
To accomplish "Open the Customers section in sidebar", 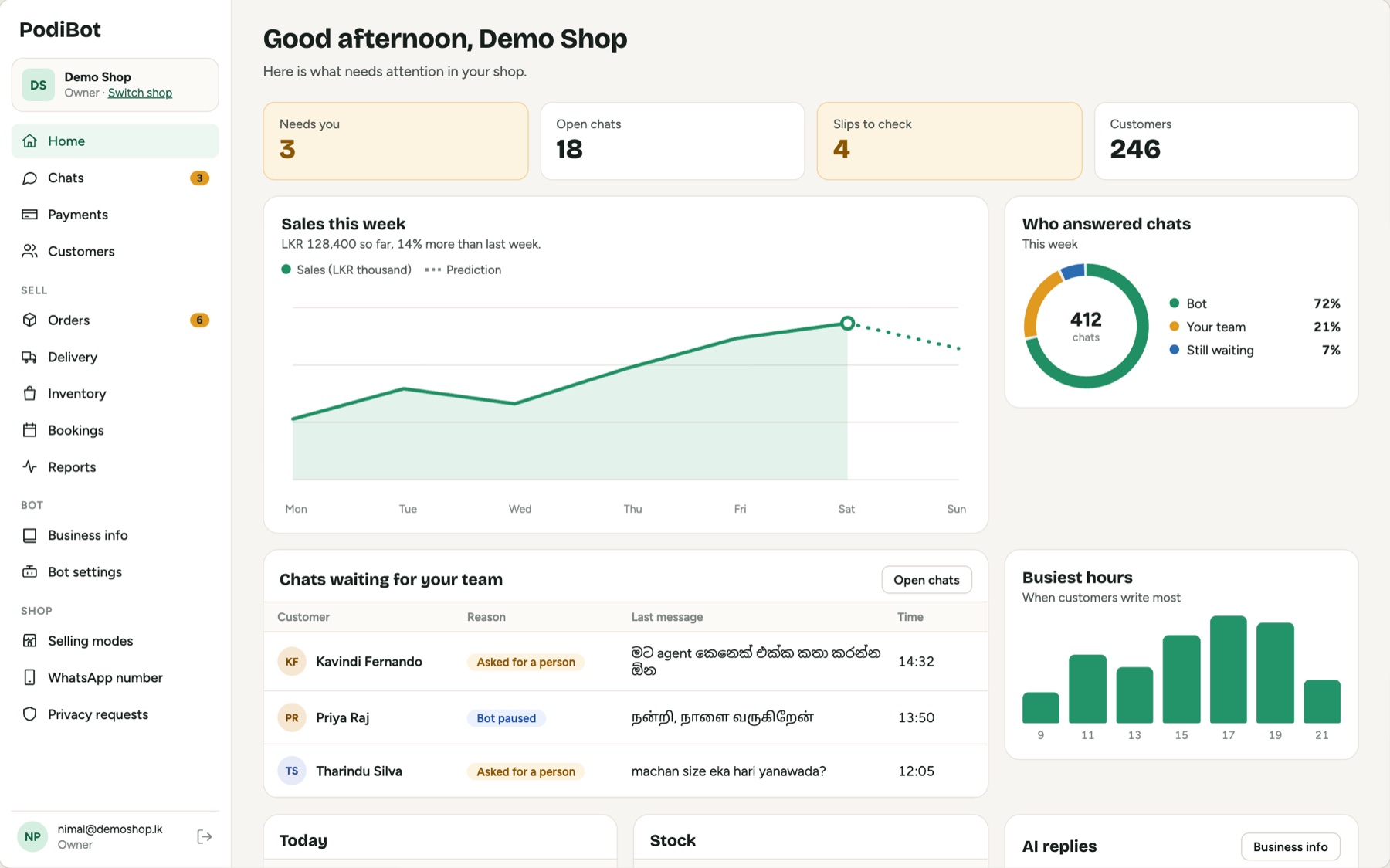I will (115, 251).
